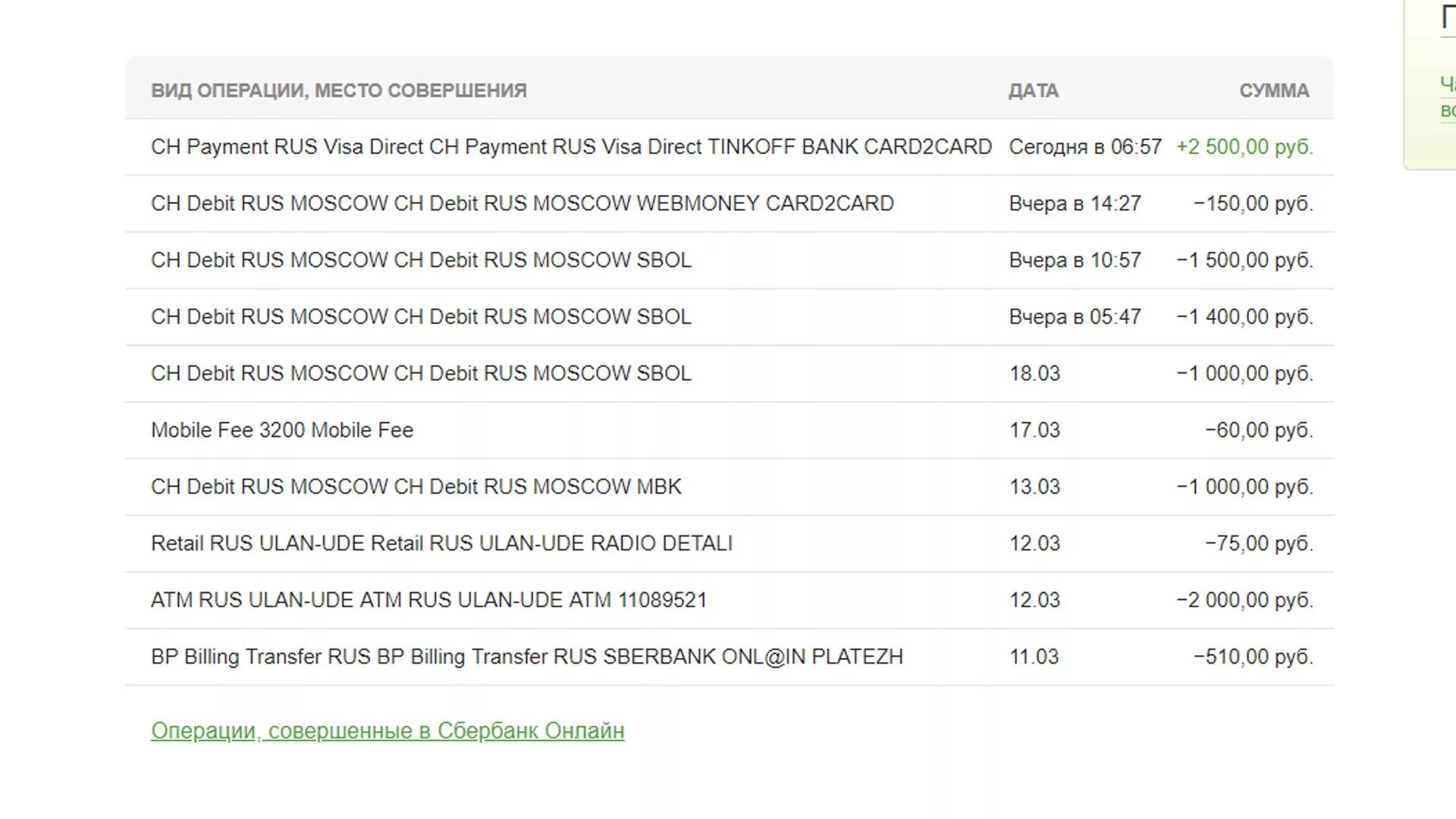Click the 11.03 date cell
This screenshot has height=819, width=1456.
click(x=1034, y=657)
